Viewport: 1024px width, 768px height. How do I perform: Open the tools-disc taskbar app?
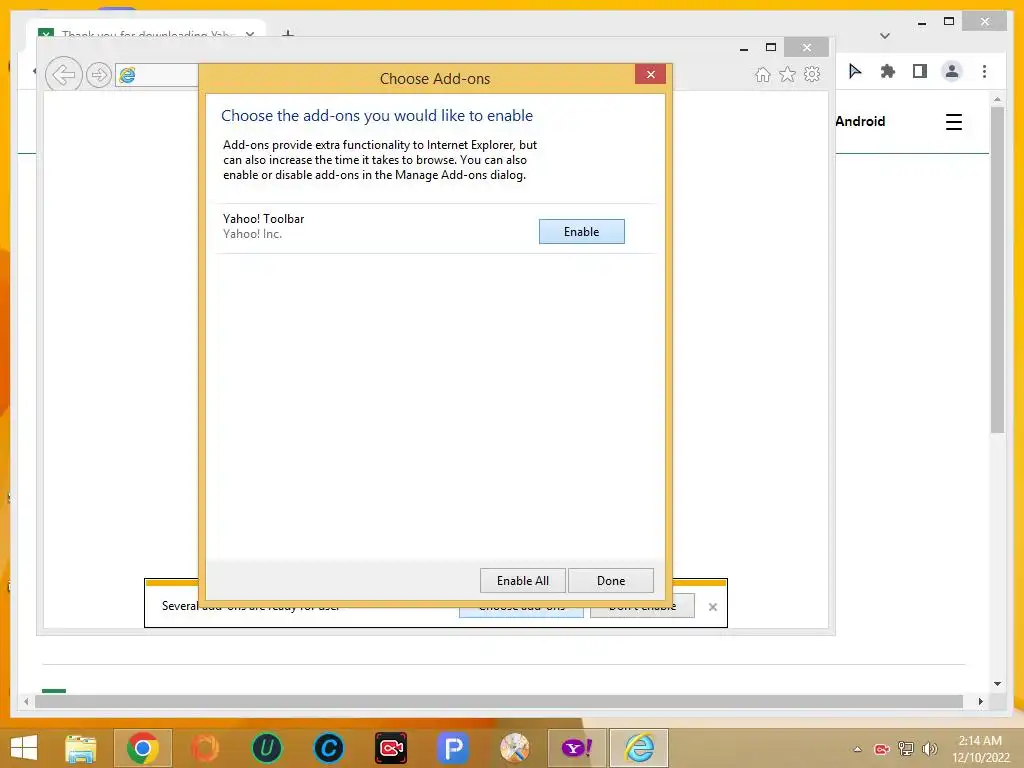pyautogui.click(x=515, y=748)
